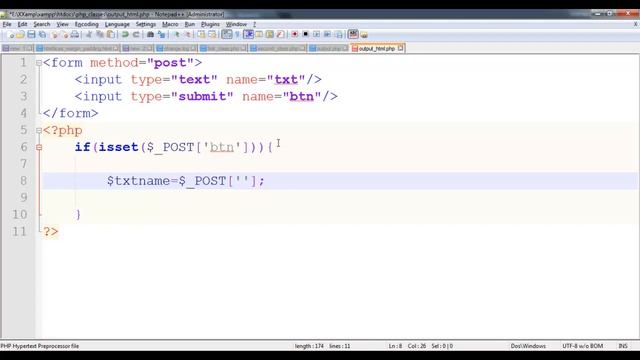Close the output_html.php tab with its X
The height and width of the screenshot is (360, 640).
pyautogui.click(x=400, y=48)
